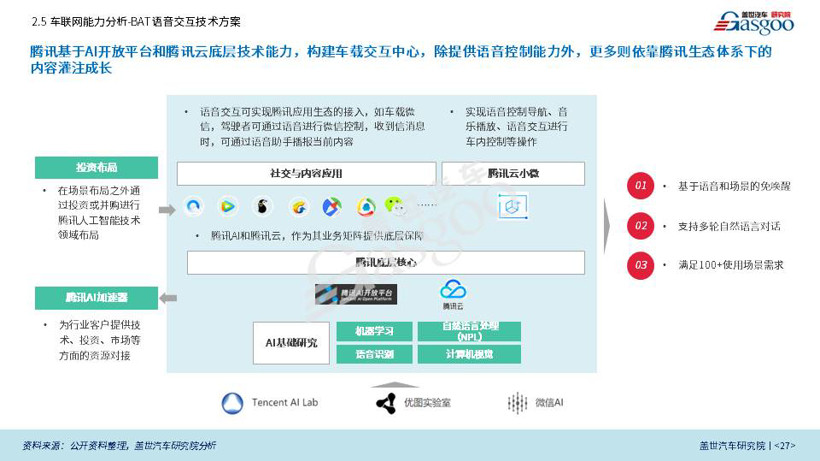The height and width of the screenshot is (461, 820).
Task: Click the Tencent Games colorful G icon
Action: pyautogui.click(x=299, y=208)
